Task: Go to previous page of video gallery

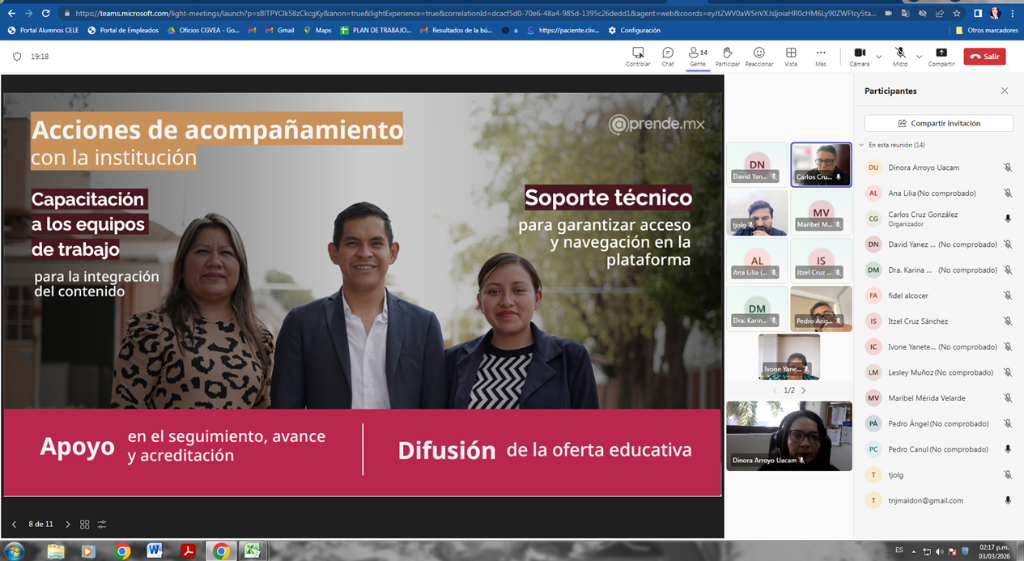Action: pyautogui.click(x=775, y=390)
